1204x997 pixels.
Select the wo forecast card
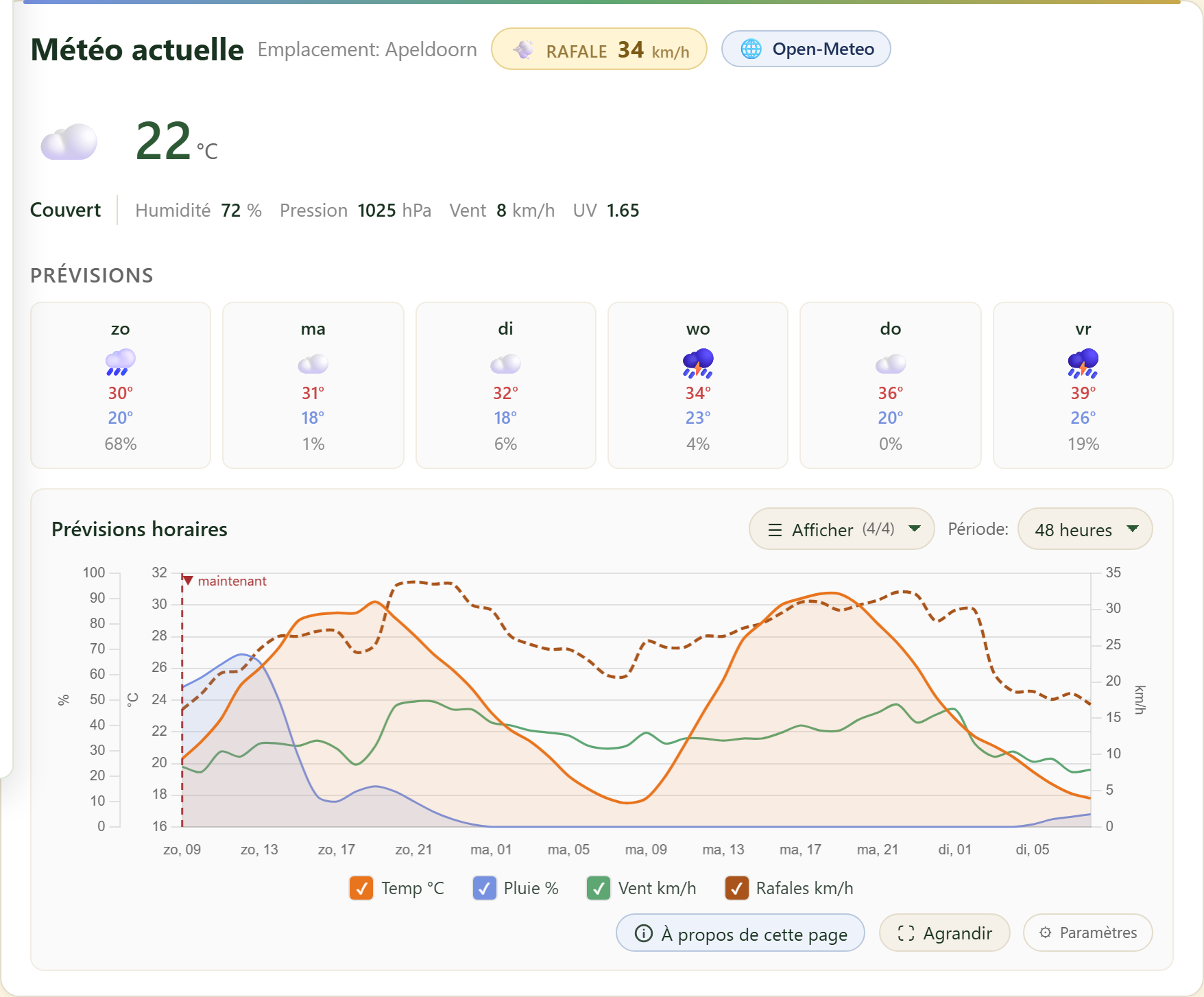(x=698, y=385)
